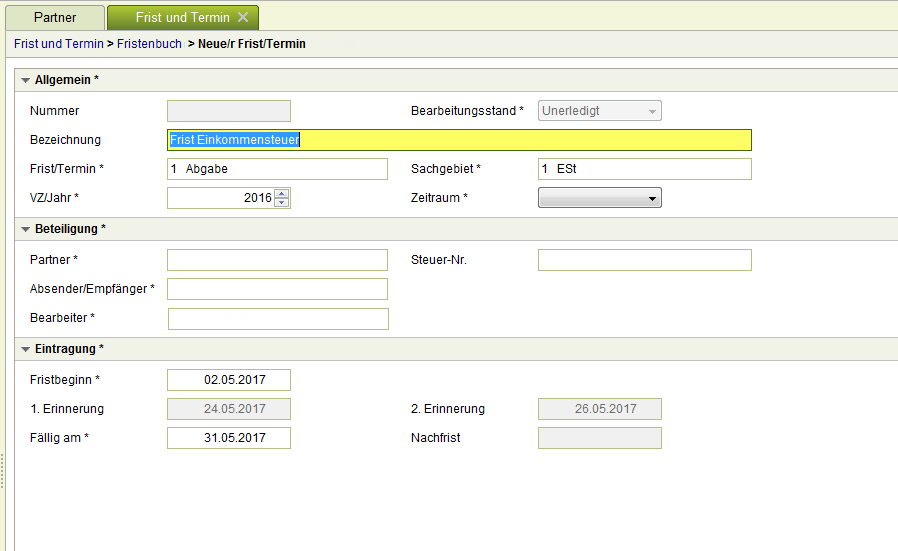Click the Absender/Empfänger field

277,289
